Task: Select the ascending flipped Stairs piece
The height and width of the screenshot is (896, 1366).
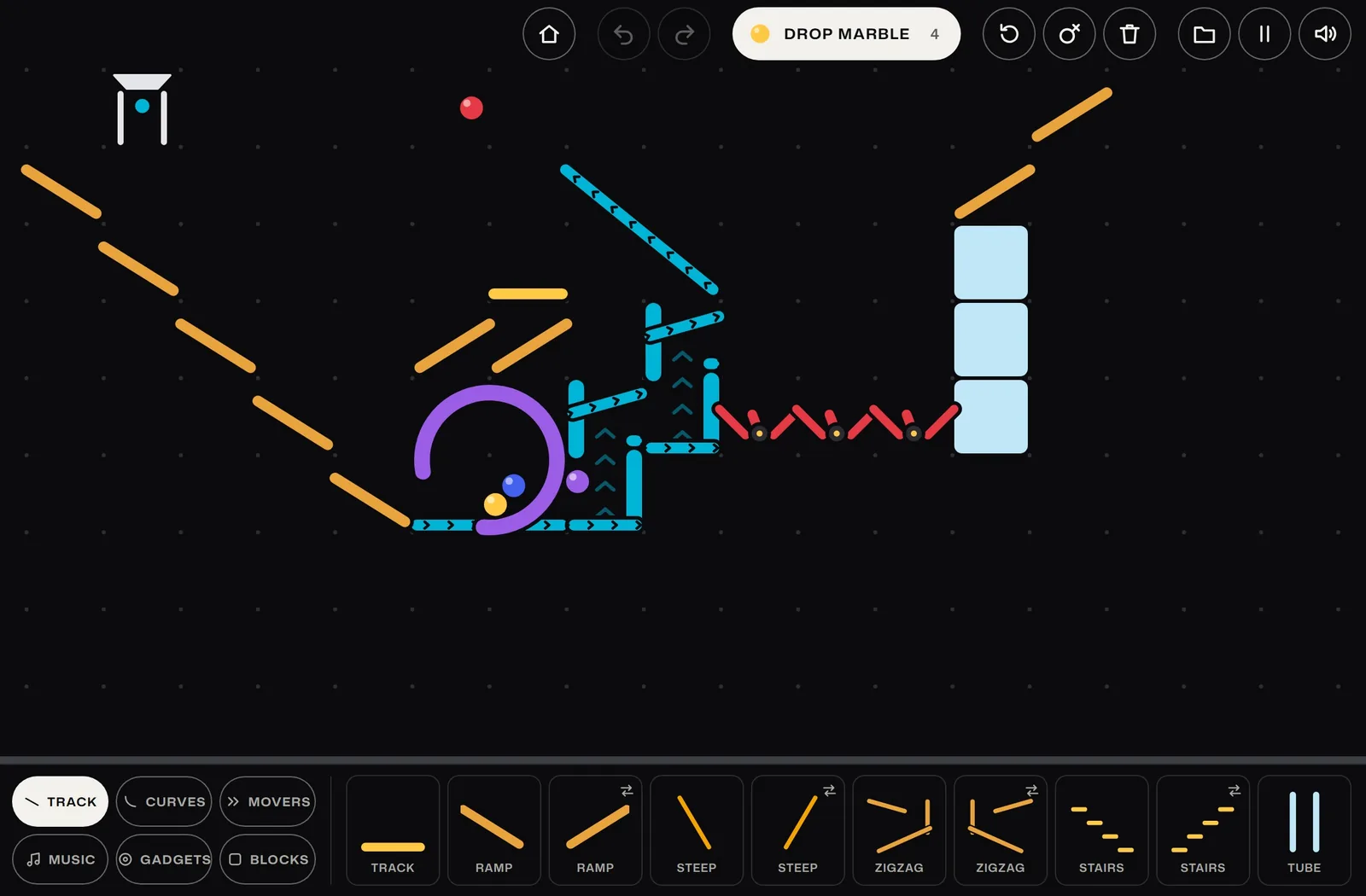Action: point(1203,830)
